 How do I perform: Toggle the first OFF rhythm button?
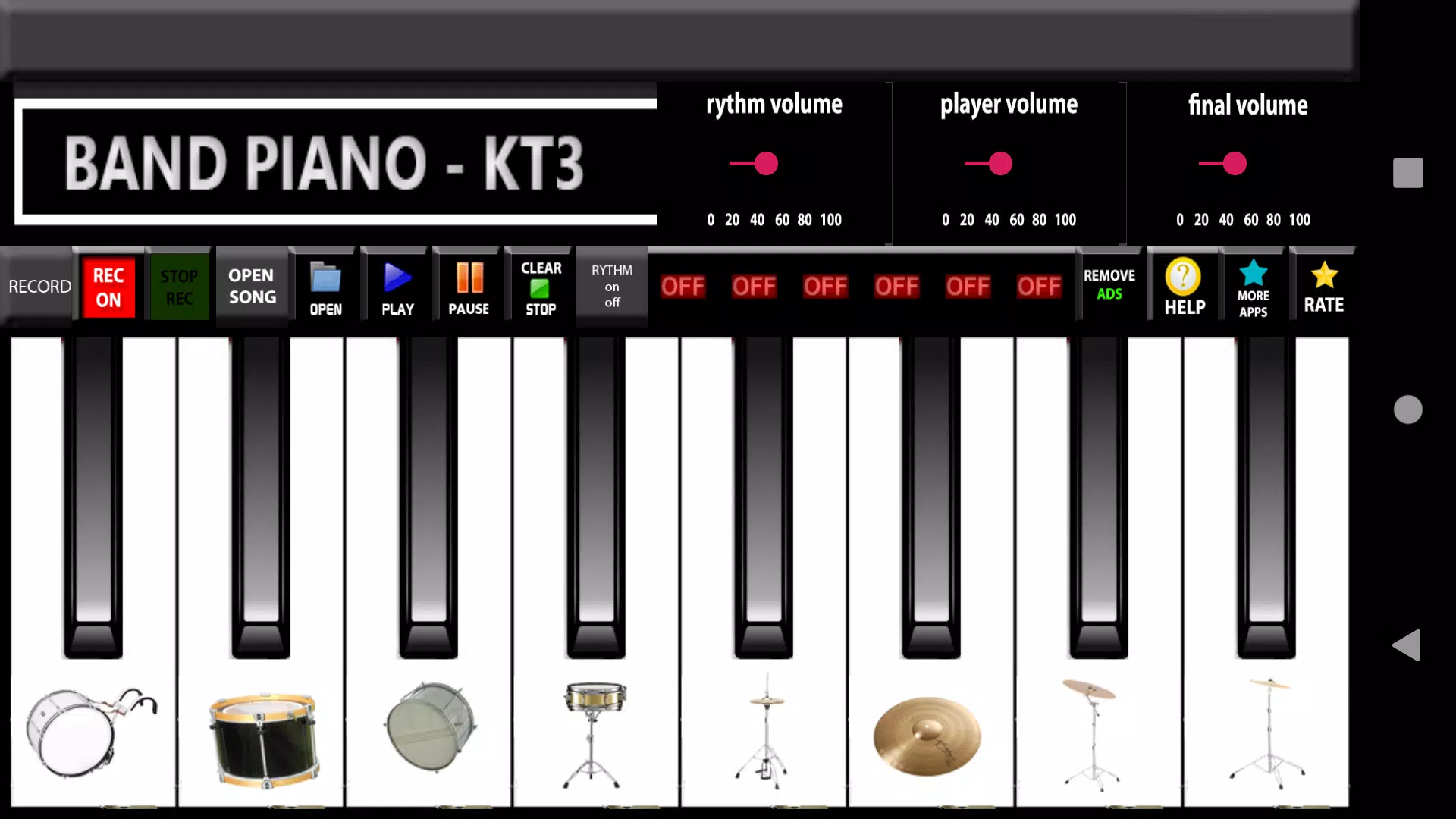point(683,287)
